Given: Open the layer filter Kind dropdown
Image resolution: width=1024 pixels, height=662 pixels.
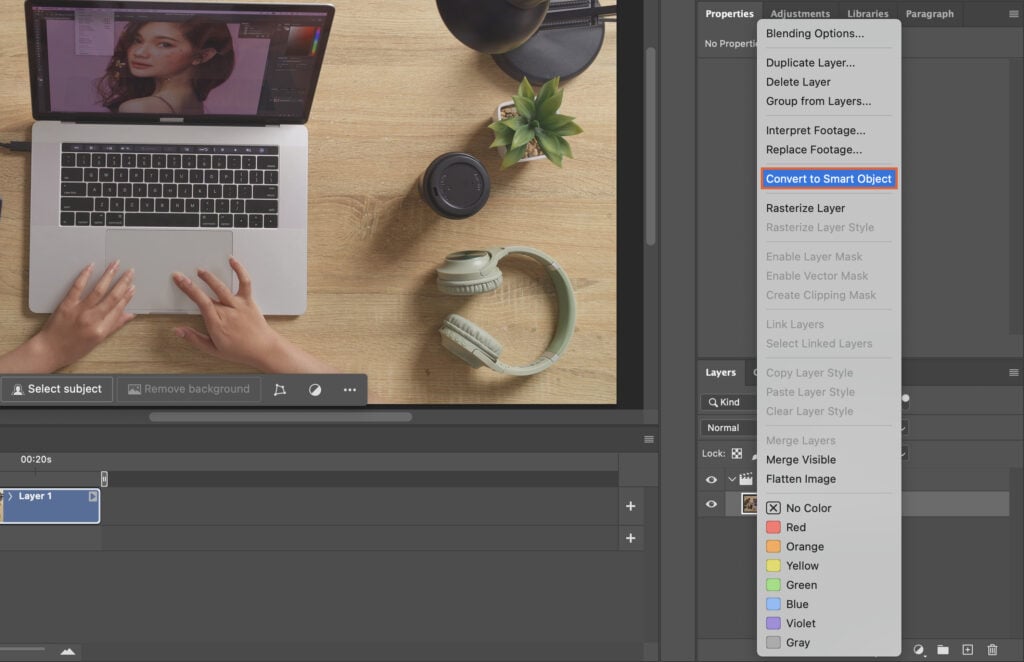Looking at the screenshot, I should pyautogui.click(x=732, y=402).
